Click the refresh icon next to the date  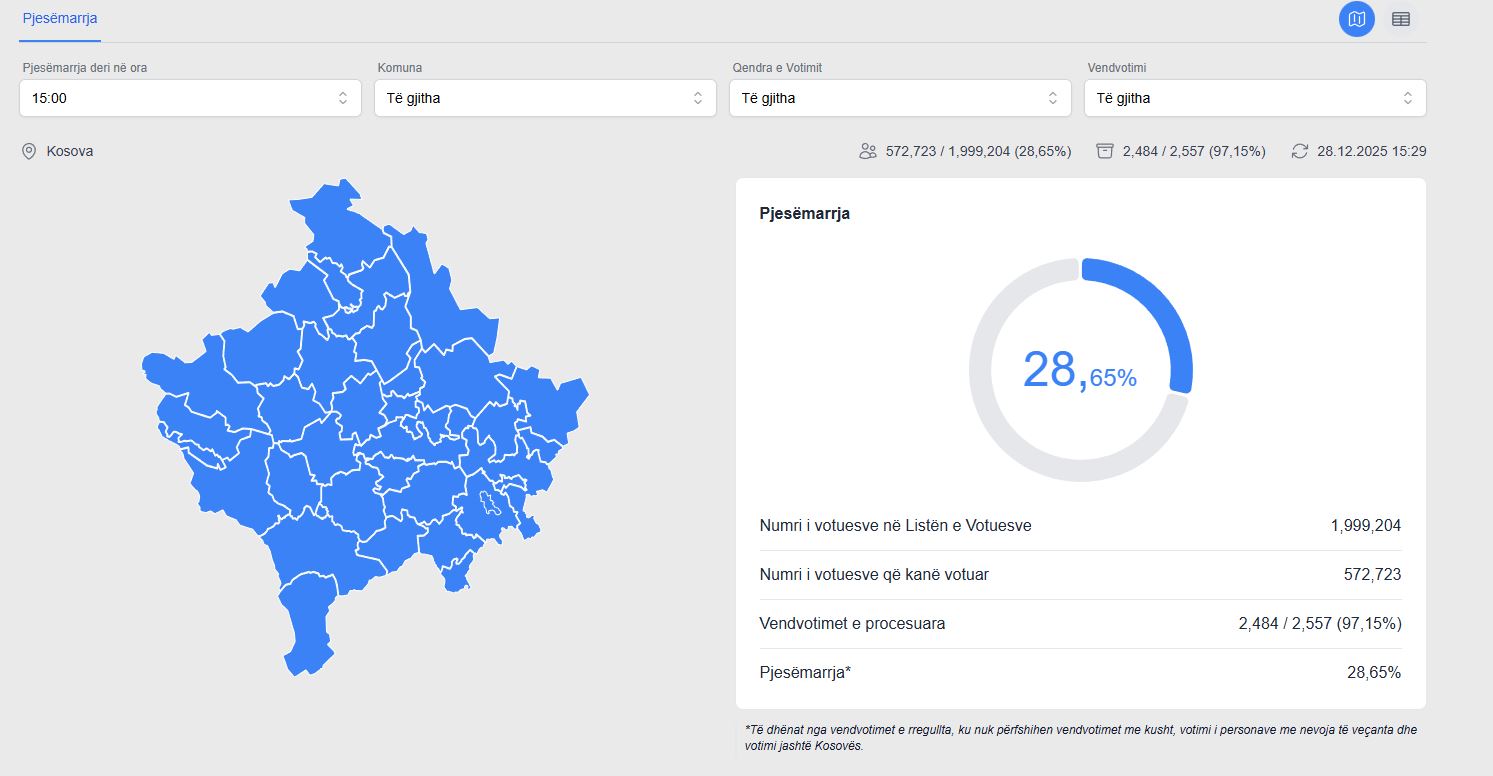tap(1300, 152)
